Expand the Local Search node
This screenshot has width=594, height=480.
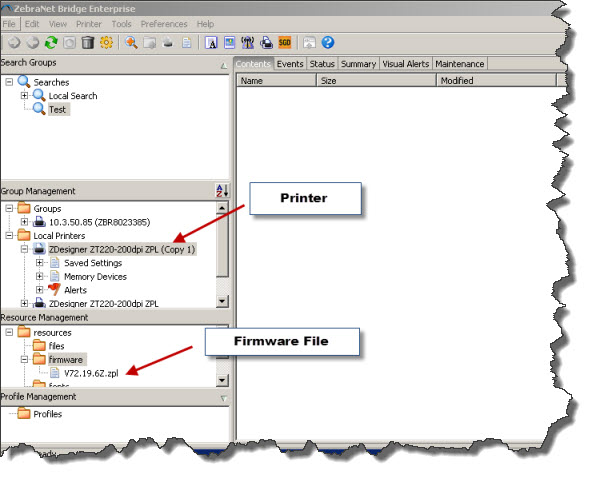24,95
